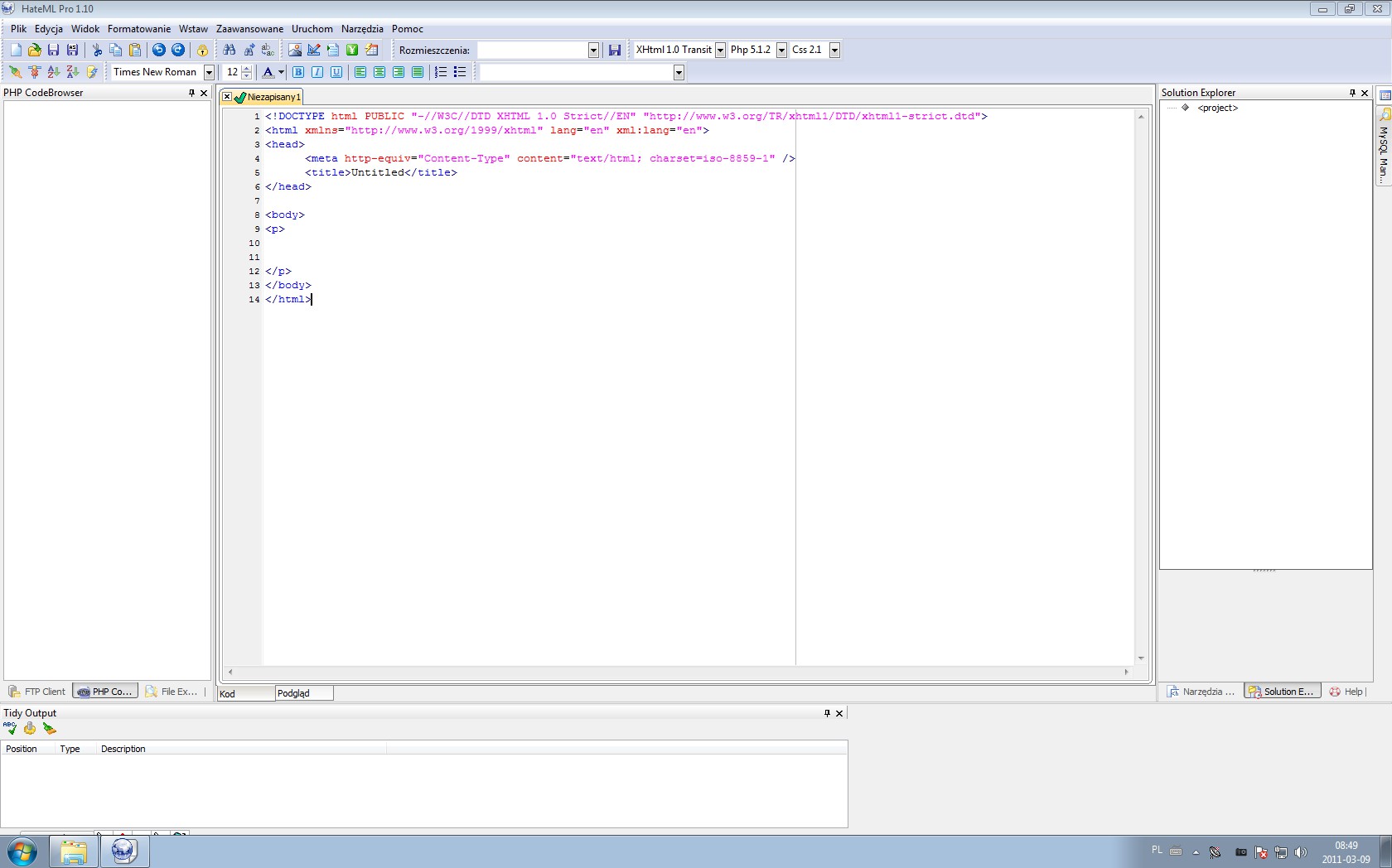This screenshot has height=868, width=1392.
Task: Click the numbered list icon
Action: click(441, 72)
